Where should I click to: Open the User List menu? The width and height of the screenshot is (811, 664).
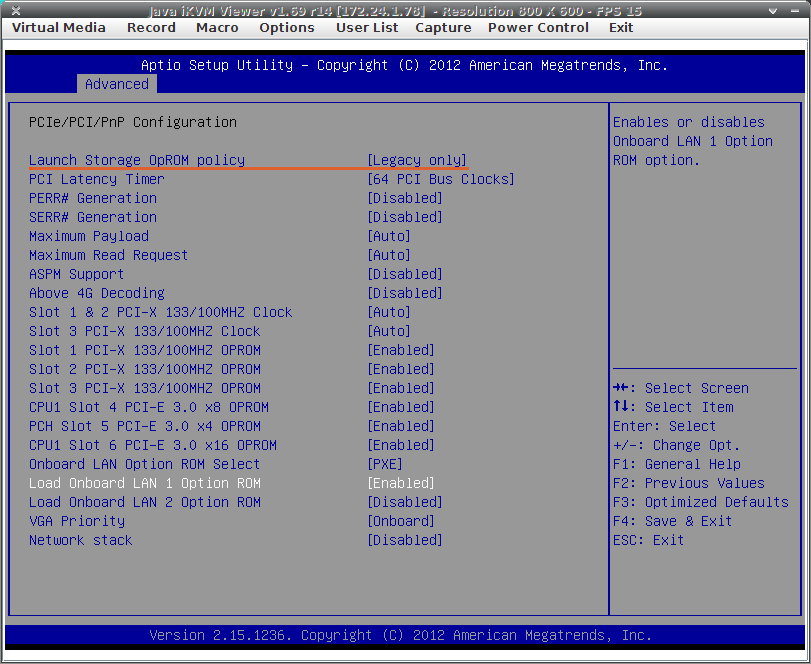point(367,27)
